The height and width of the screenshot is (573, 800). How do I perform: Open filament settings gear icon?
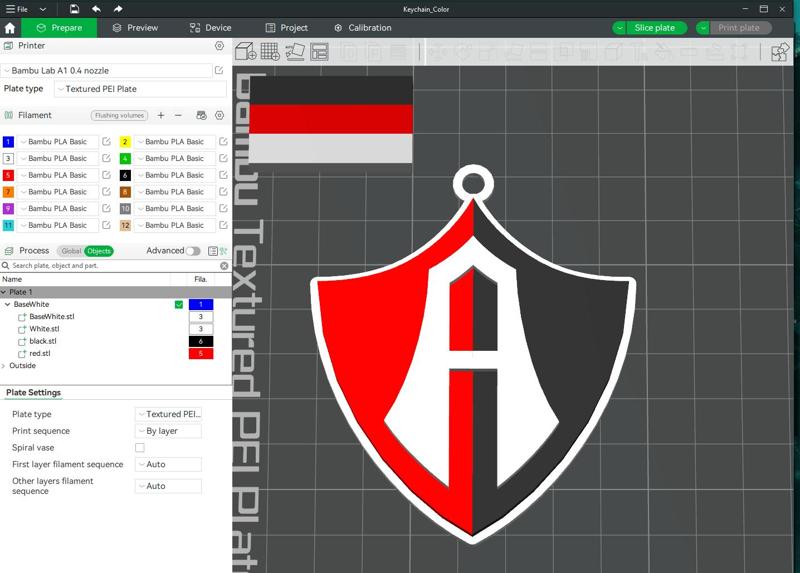(x=219, y=115)
